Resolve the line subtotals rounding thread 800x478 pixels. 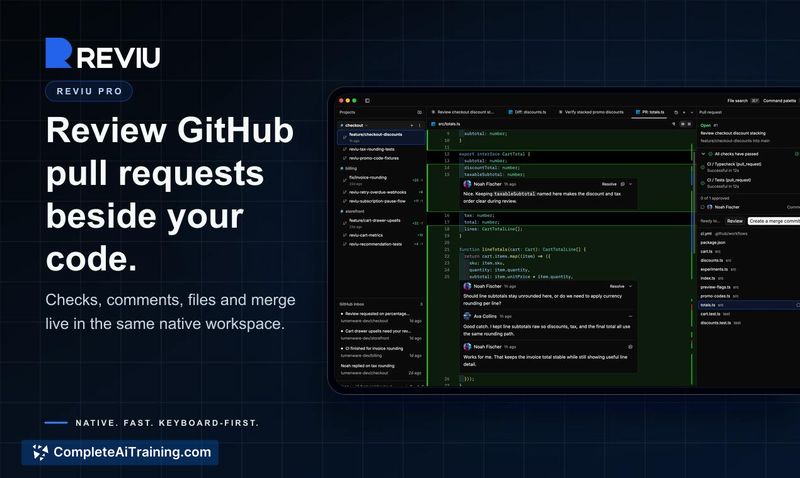[x=617, y=286]
